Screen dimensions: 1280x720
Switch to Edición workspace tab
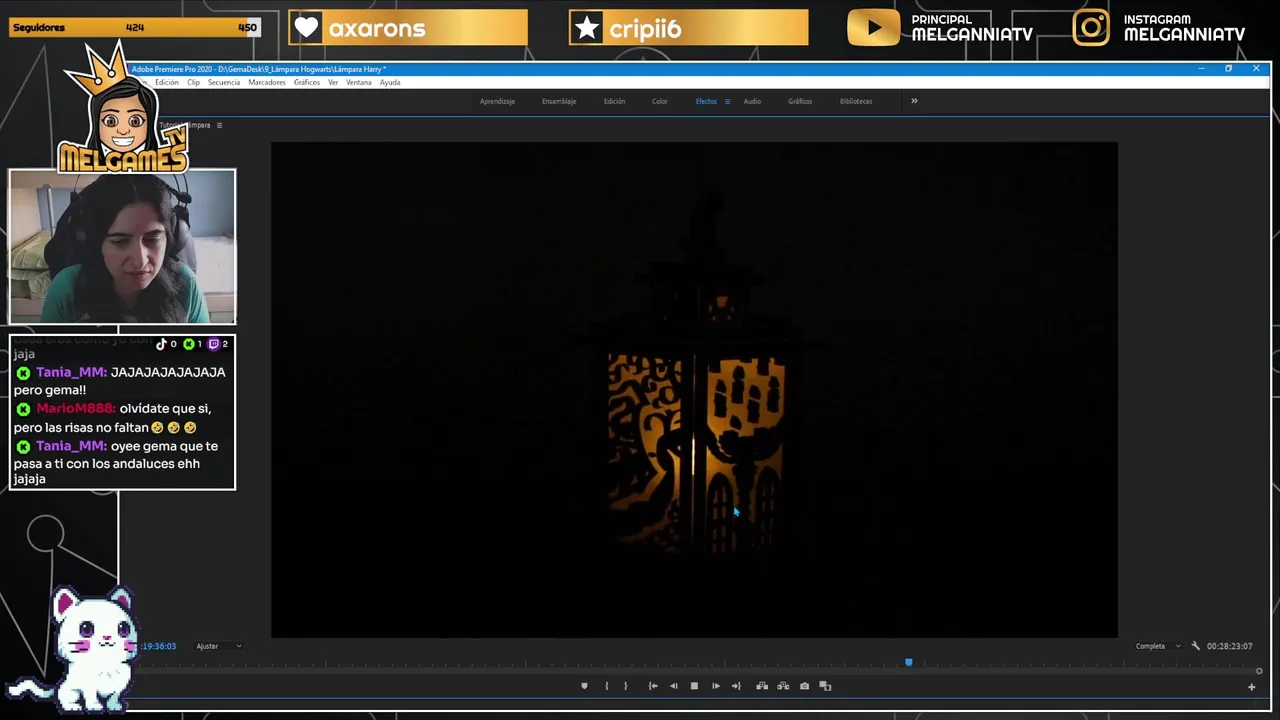coord(614,101)
